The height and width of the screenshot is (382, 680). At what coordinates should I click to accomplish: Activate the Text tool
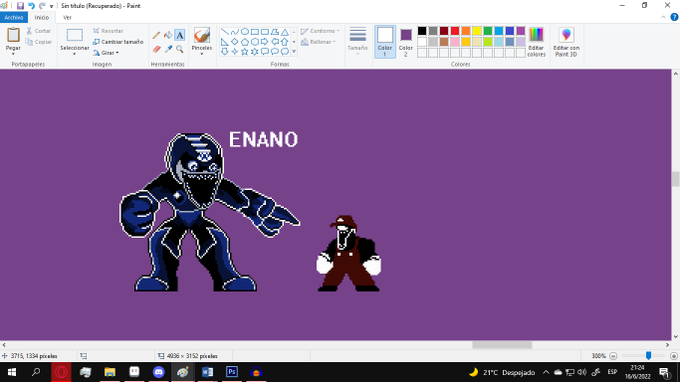coord(180,35)
